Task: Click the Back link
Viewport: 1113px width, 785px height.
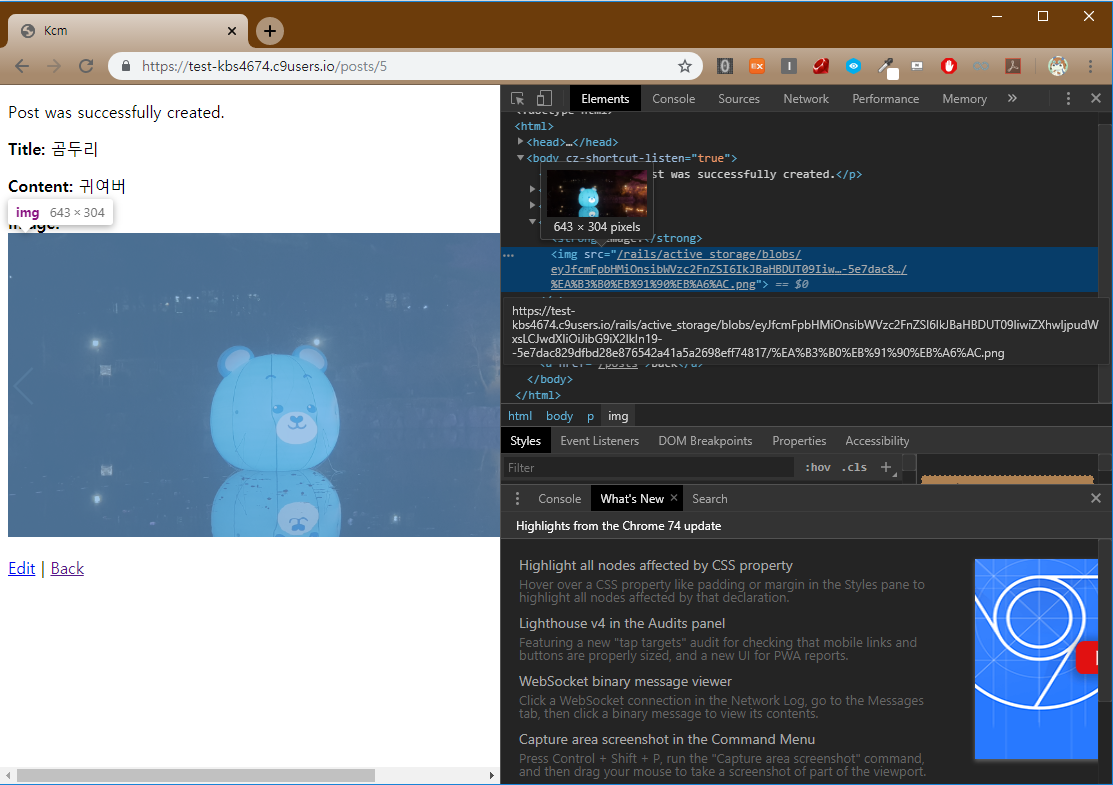Action: click(x=67, y=569)
